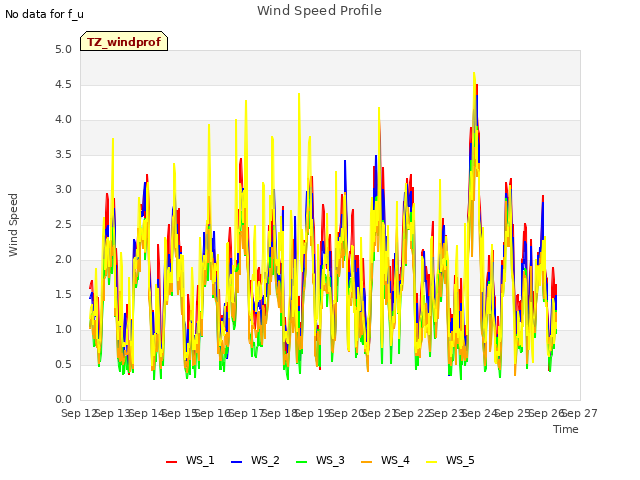Click the 0.5 y-axis tick value
Viewport: 640px width, 480px height.
tap(63, 364)
